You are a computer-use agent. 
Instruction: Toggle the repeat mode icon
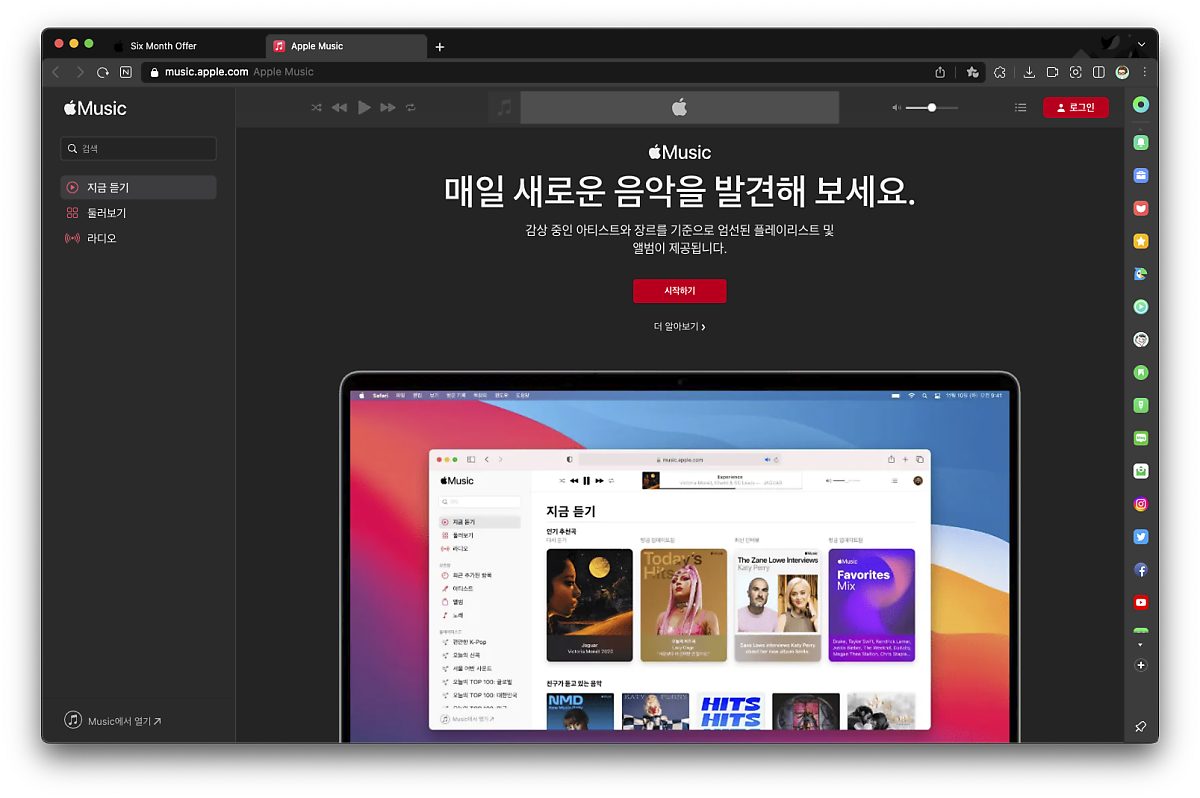pyautogui.click(x=411, y=108)
